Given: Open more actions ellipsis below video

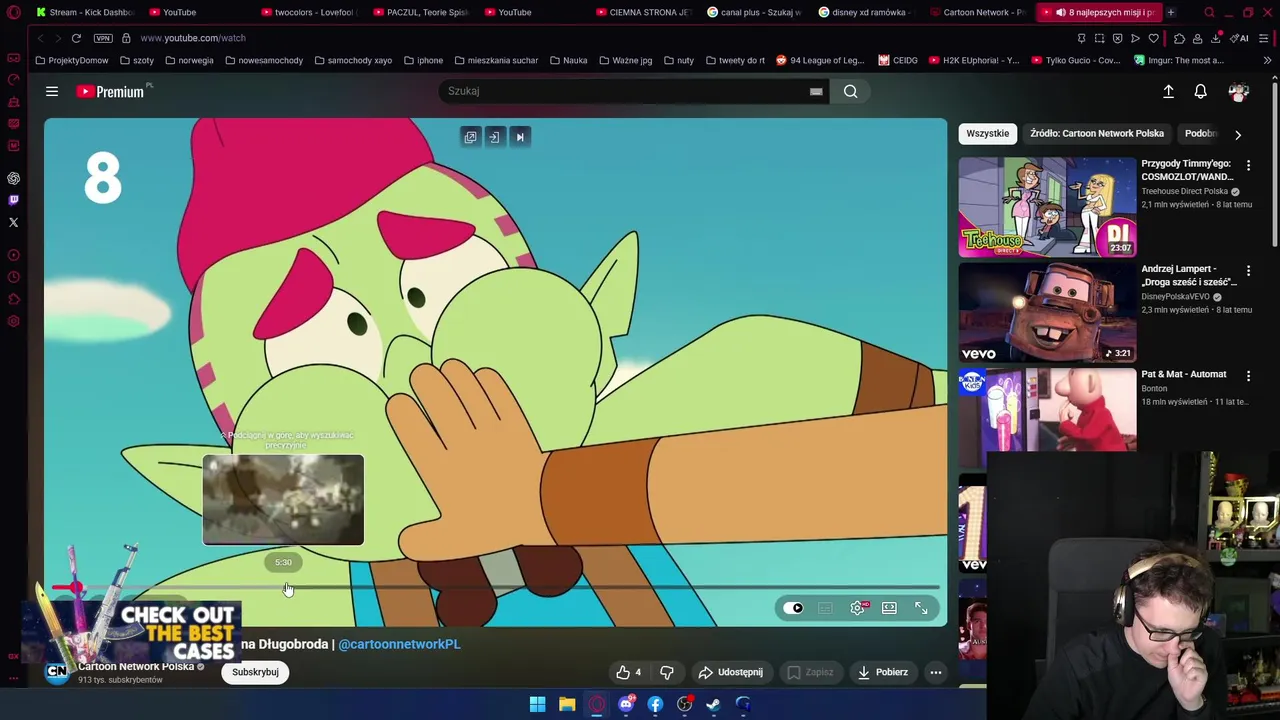Looking at the screenshot, I should [x=936, y=672].
